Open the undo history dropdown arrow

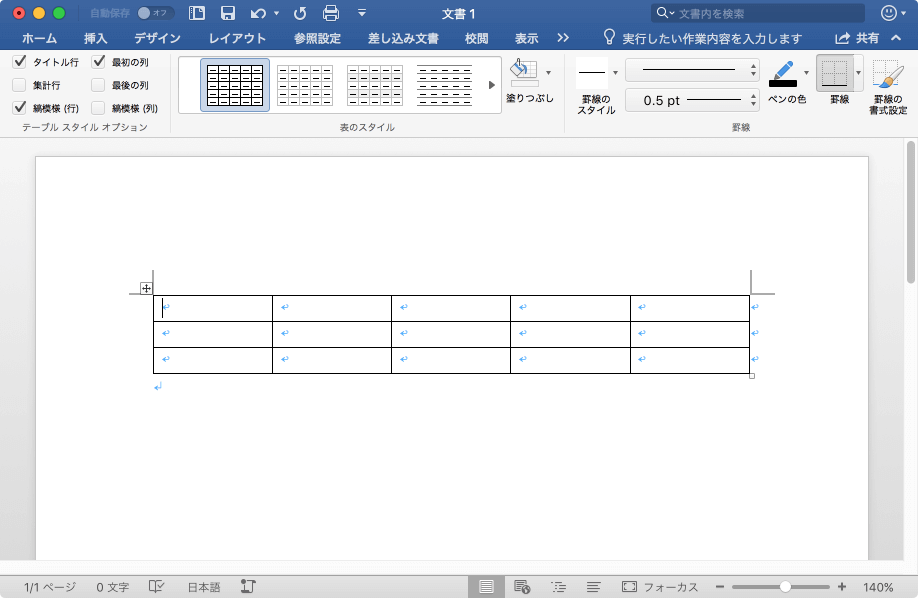[x=276, y=13]
